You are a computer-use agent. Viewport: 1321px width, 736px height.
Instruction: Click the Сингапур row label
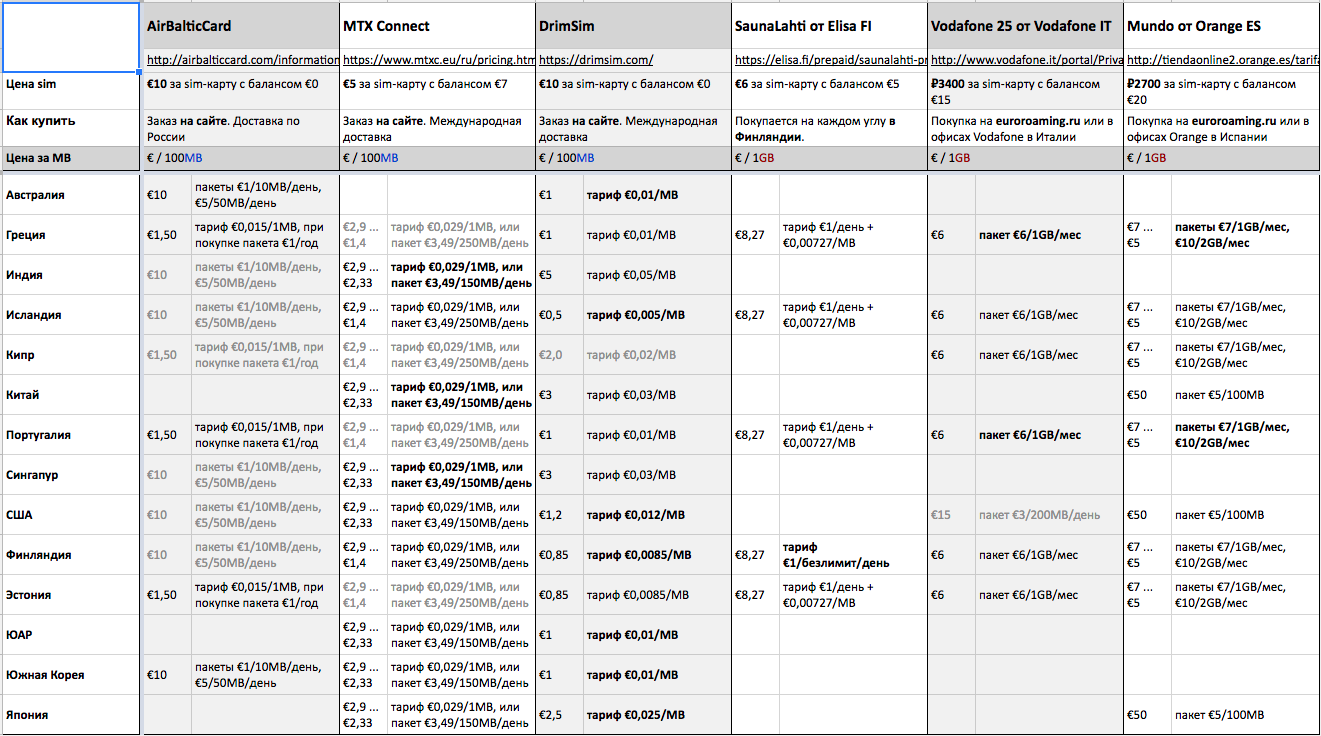coord(70,475)
